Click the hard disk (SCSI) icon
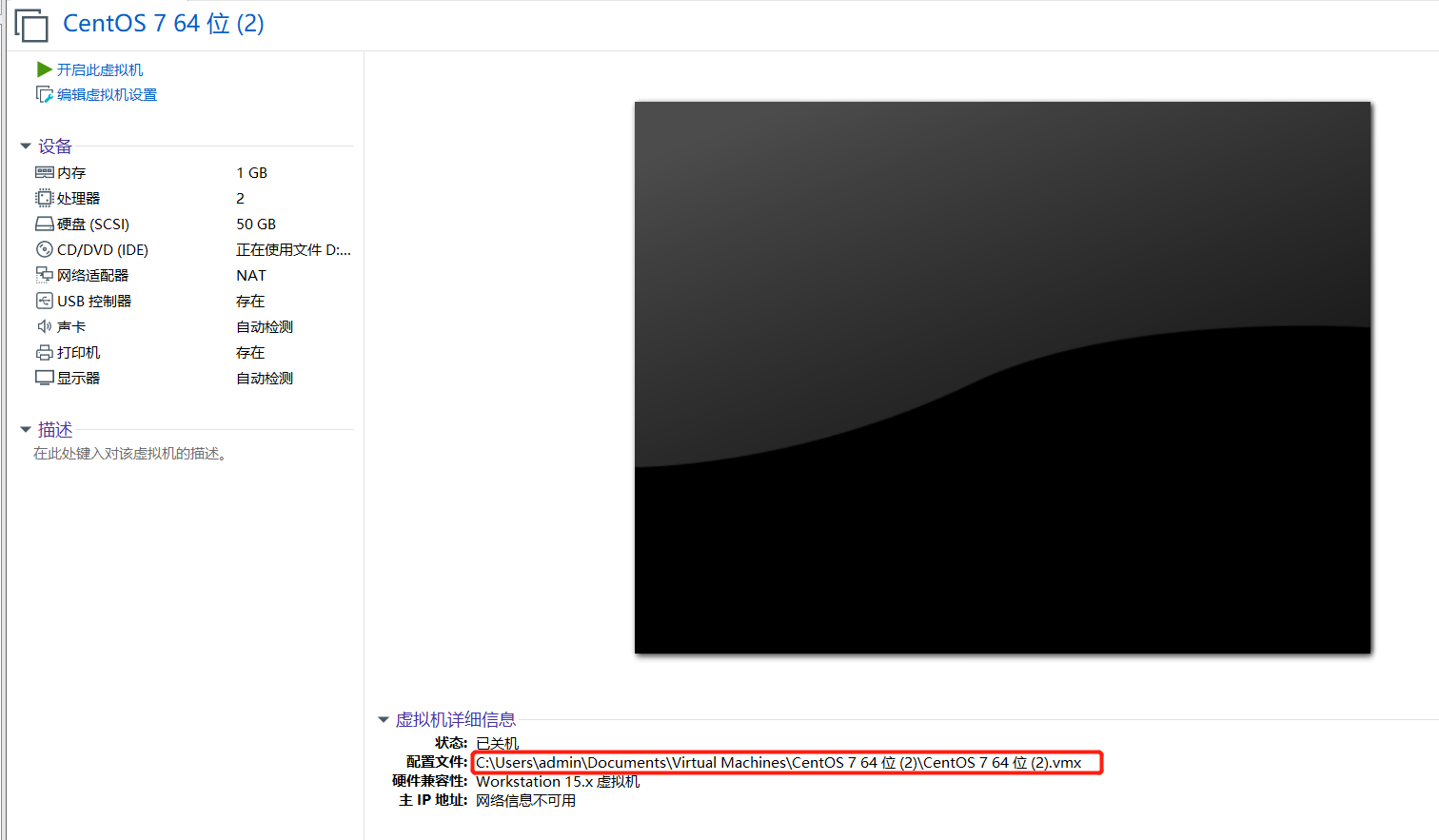Image resolution: width=1439 pixels, height=840 pixels. (x=45, y=224)
